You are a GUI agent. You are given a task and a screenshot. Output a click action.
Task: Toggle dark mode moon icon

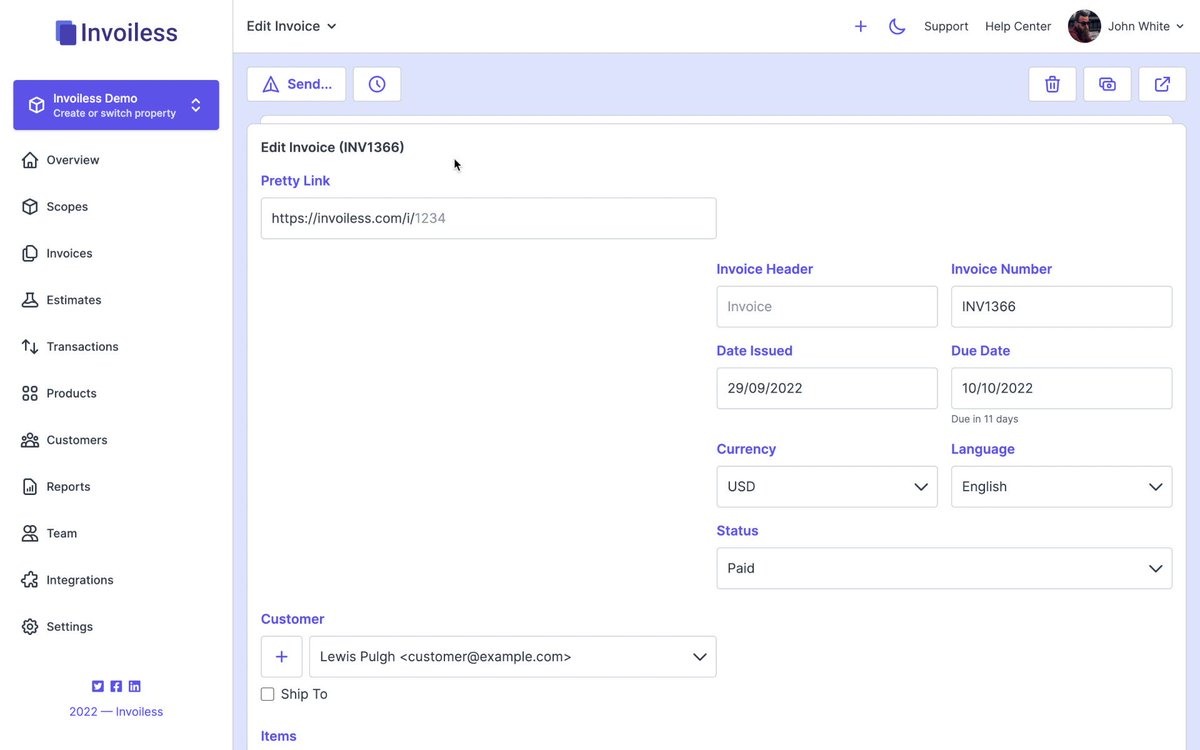coord(897,27)
